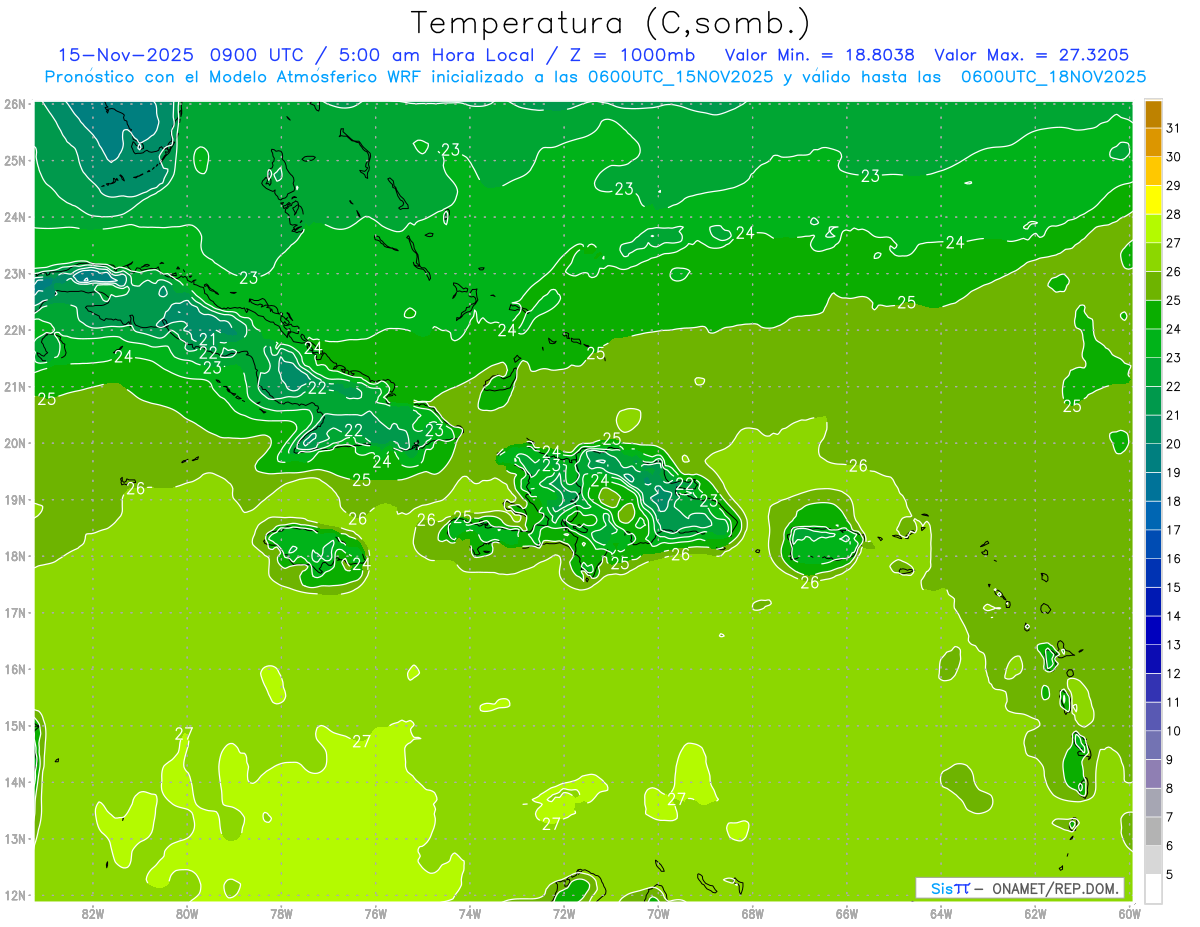Image resolution: width=1200 pixels, height=927 pixels.
Task: Click the purple legend swatch between 9 and 10
Action: click(x=1153, y=745)
